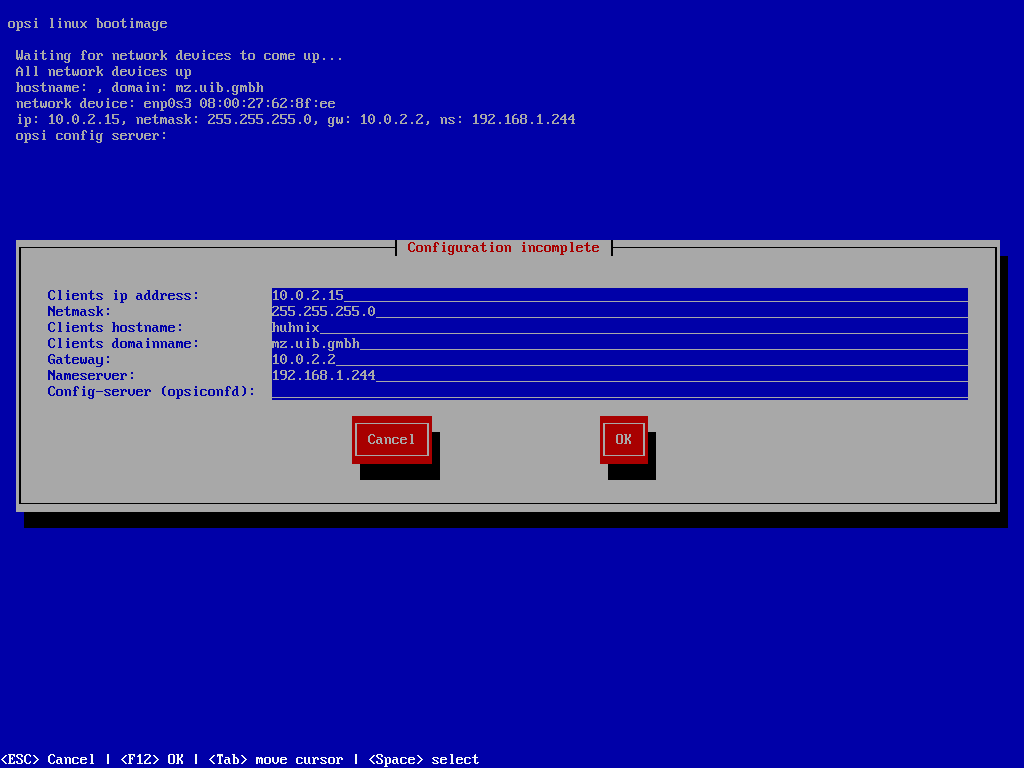Image resolution: width=1024 pixels, height=768 pixels.
Task: Confirm the configuration with the OK button
Action: [624, 440]
